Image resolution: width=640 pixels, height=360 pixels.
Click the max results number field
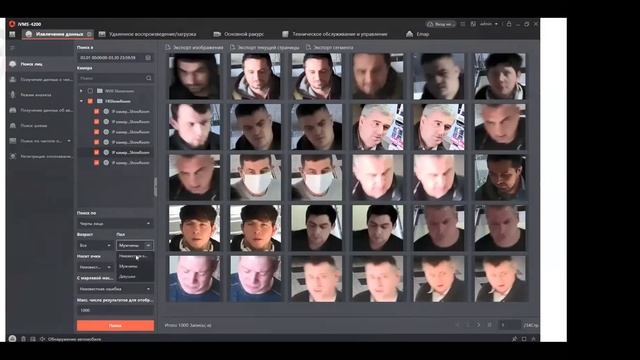click(115, 310)
